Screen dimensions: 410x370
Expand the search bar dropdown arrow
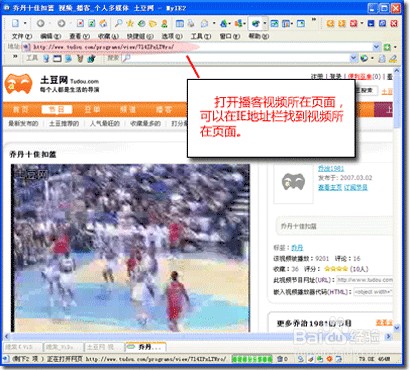tap(353, 59)
